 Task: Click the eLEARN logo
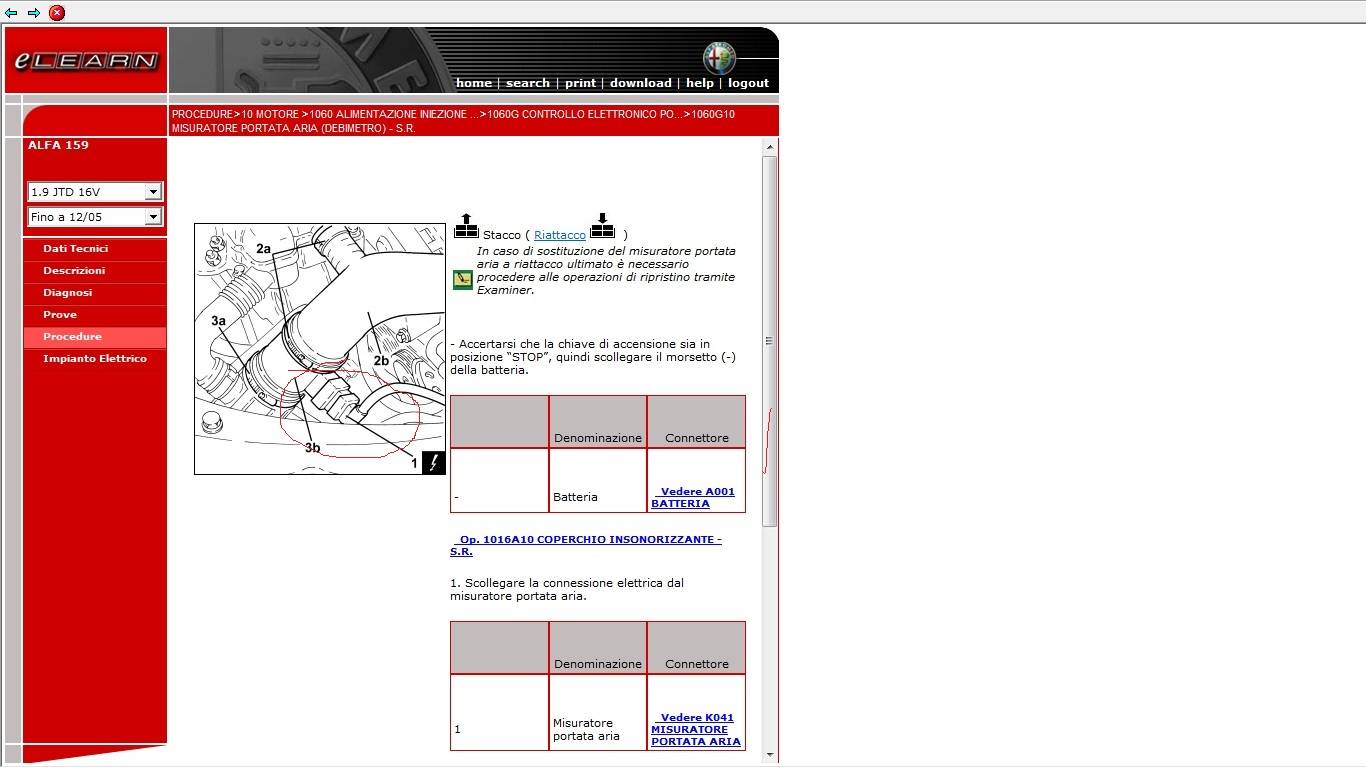(x=86, y=61)
